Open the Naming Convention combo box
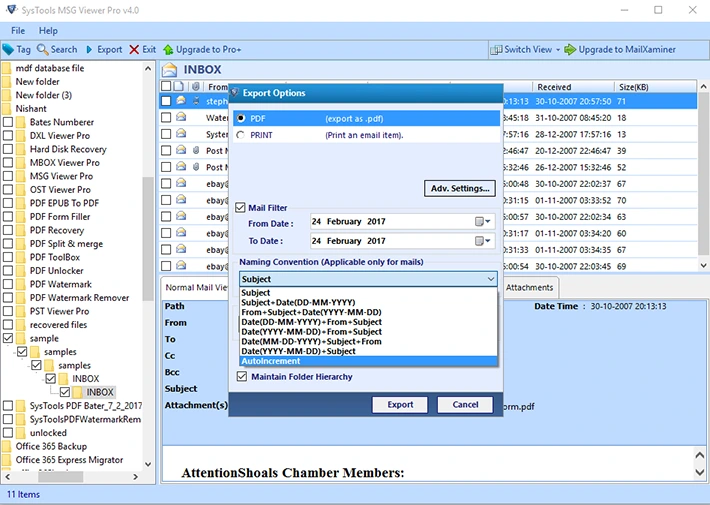 coord(368,279)
